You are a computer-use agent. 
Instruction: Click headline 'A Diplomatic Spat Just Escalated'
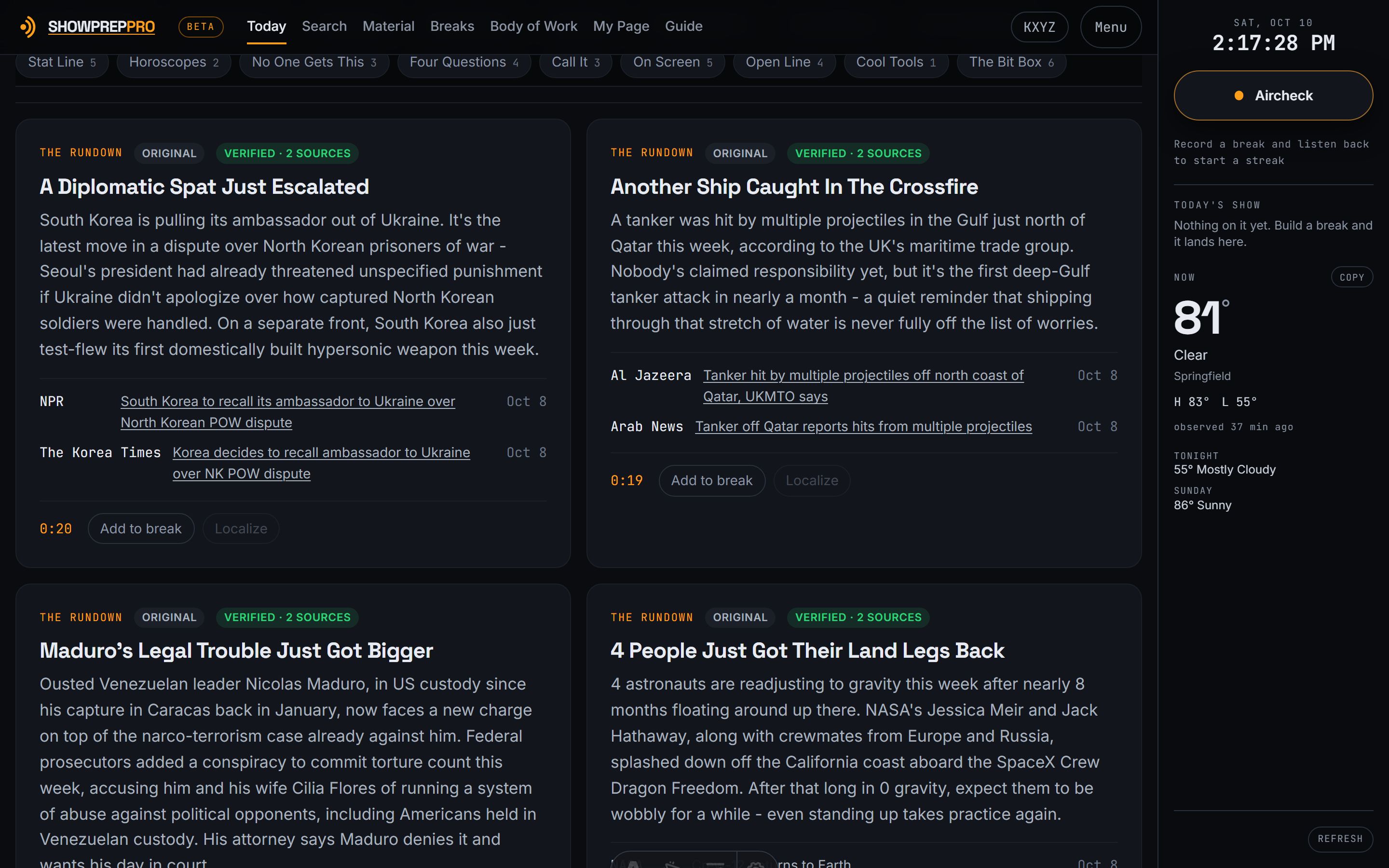[x=204, y=187]
